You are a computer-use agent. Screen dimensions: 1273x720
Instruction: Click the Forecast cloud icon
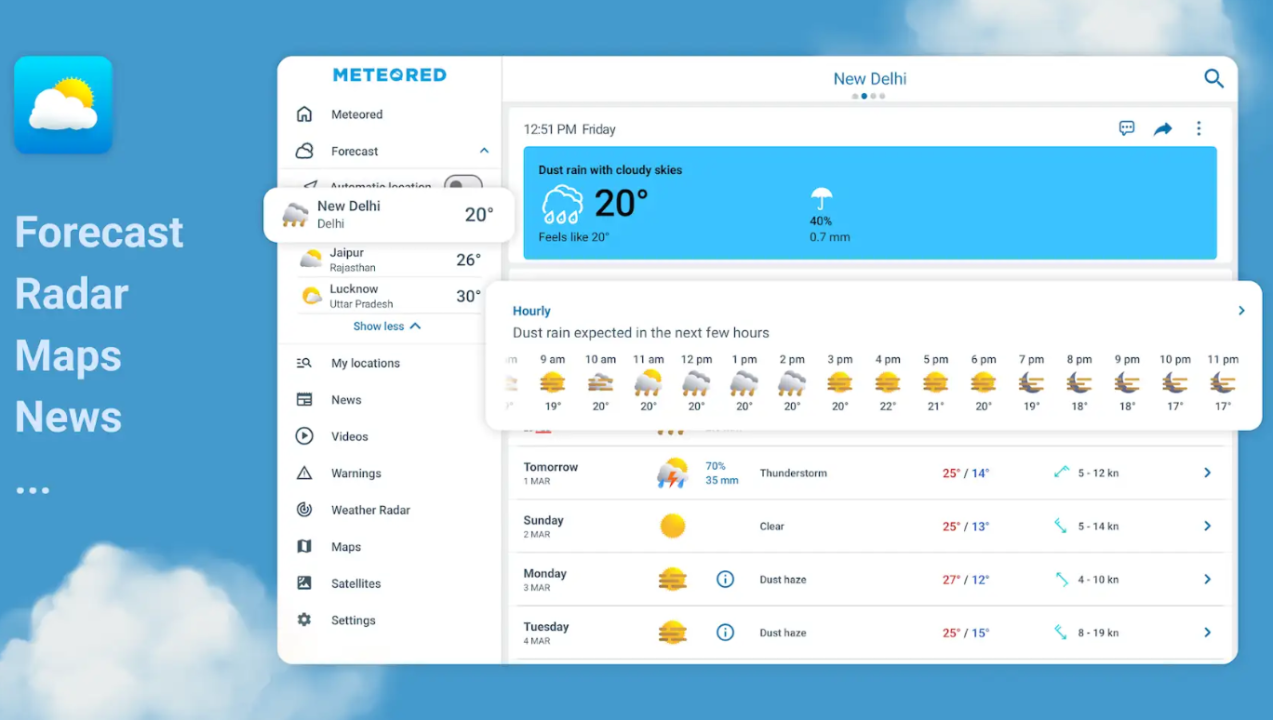tap(304, 151)
